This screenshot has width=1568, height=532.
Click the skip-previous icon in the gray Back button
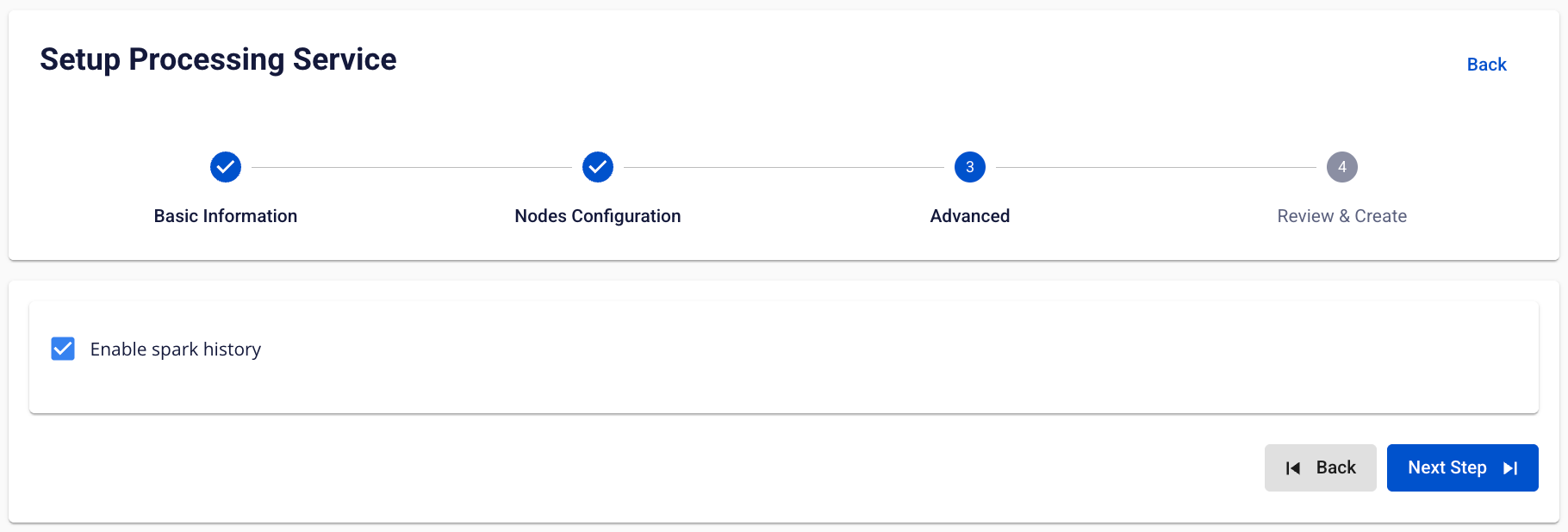pos(1293,468)
